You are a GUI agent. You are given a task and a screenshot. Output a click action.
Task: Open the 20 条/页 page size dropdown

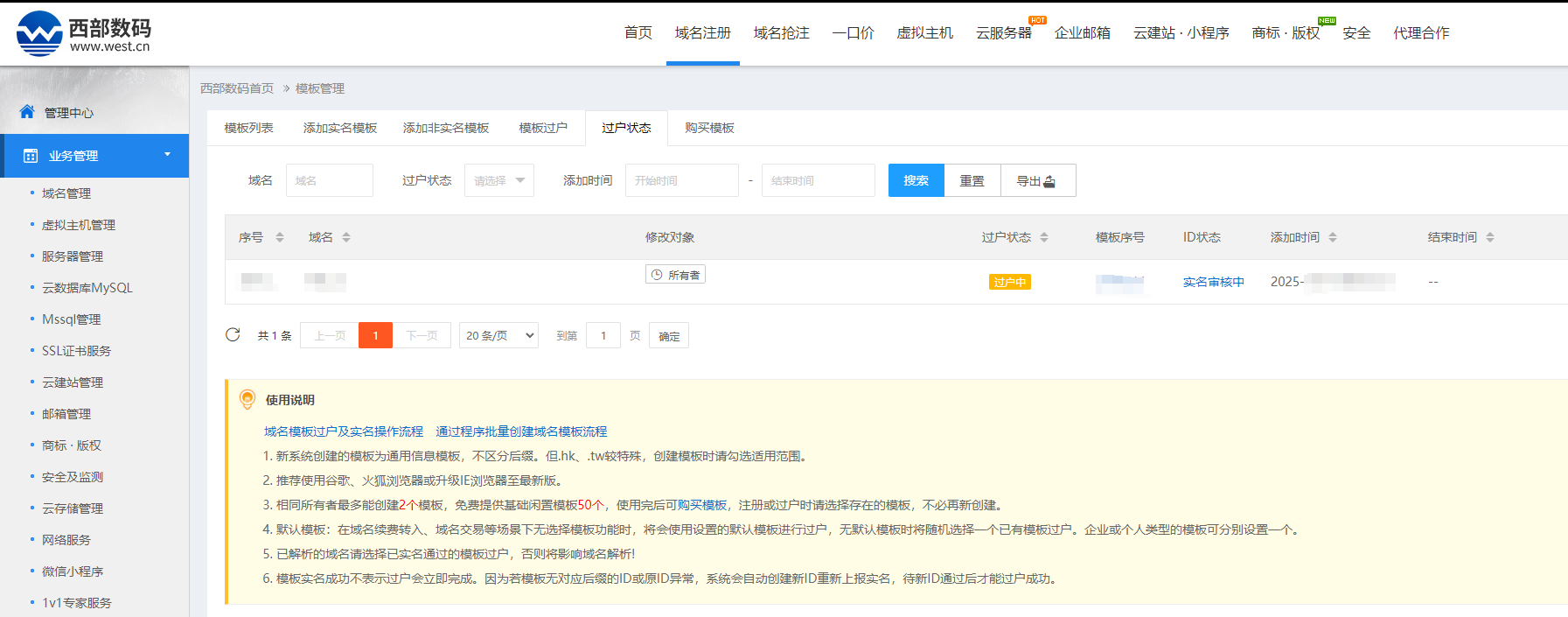498,335
